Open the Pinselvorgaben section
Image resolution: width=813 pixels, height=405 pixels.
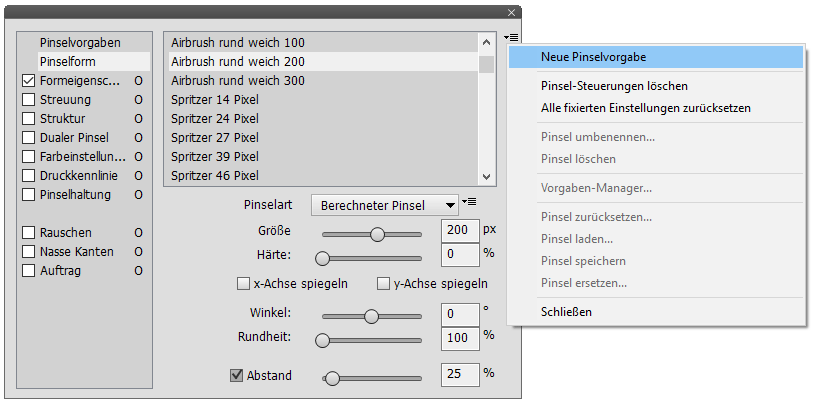[x=80, y=43]
